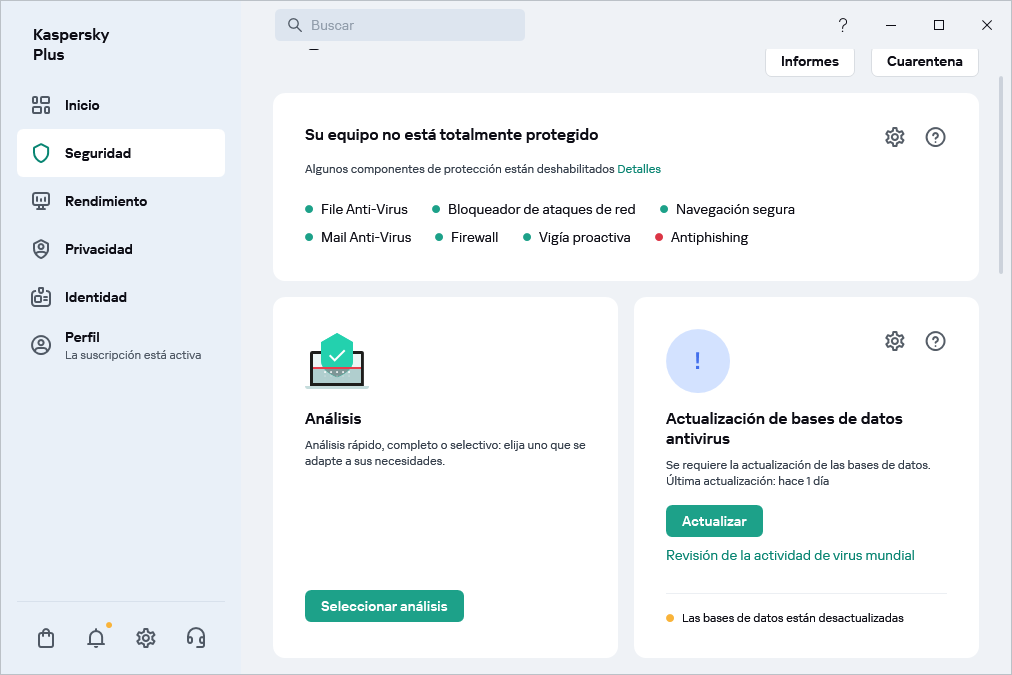
Task: Open Detalles link for disabled components
Action: pos(639,169)
